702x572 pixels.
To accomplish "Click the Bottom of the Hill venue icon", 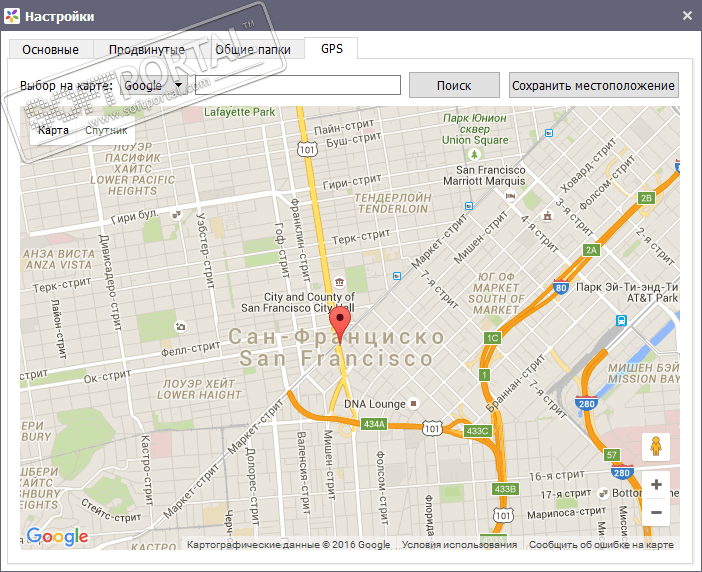I will point(604,493).
